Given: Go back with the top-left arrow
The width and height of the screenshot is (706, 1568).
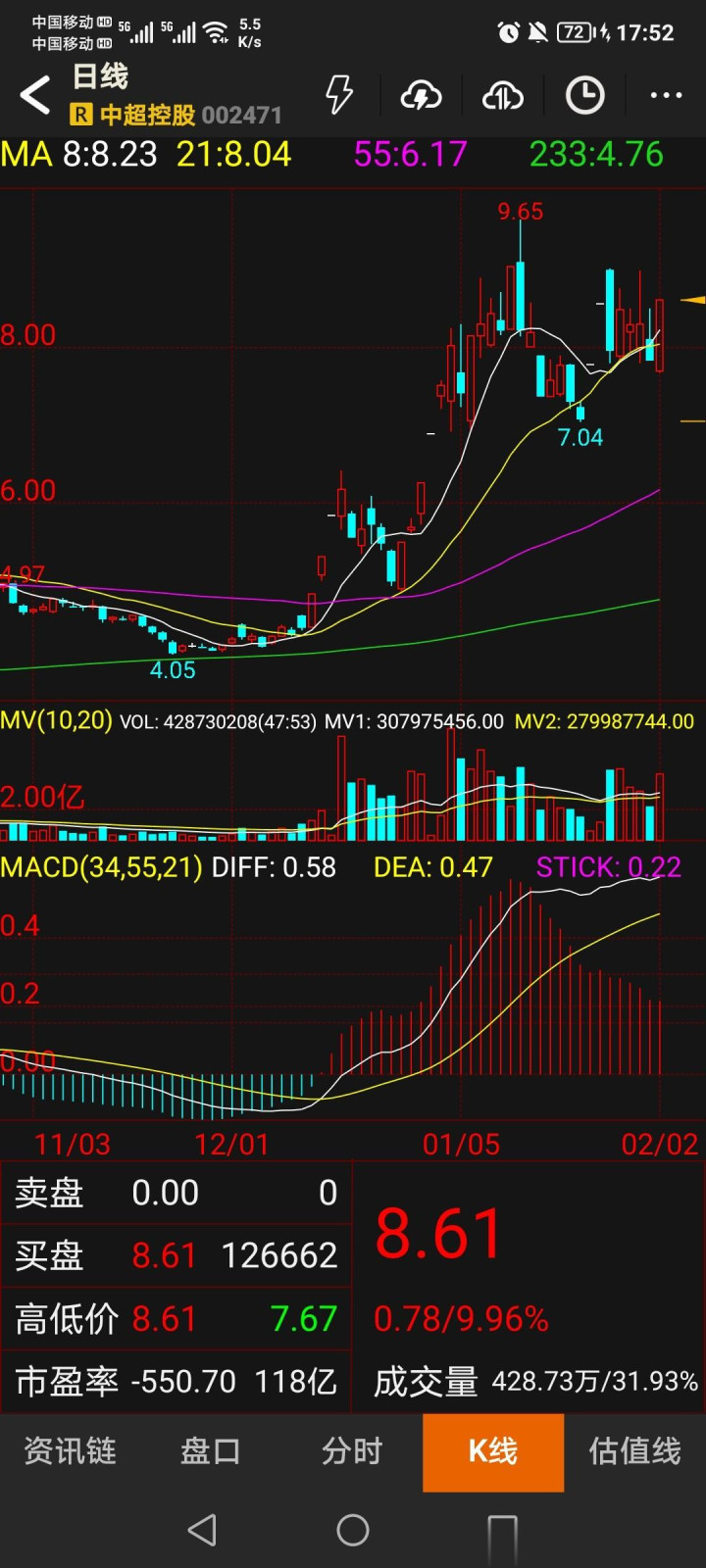Looking at the screenshot, I should coord(35,95).
